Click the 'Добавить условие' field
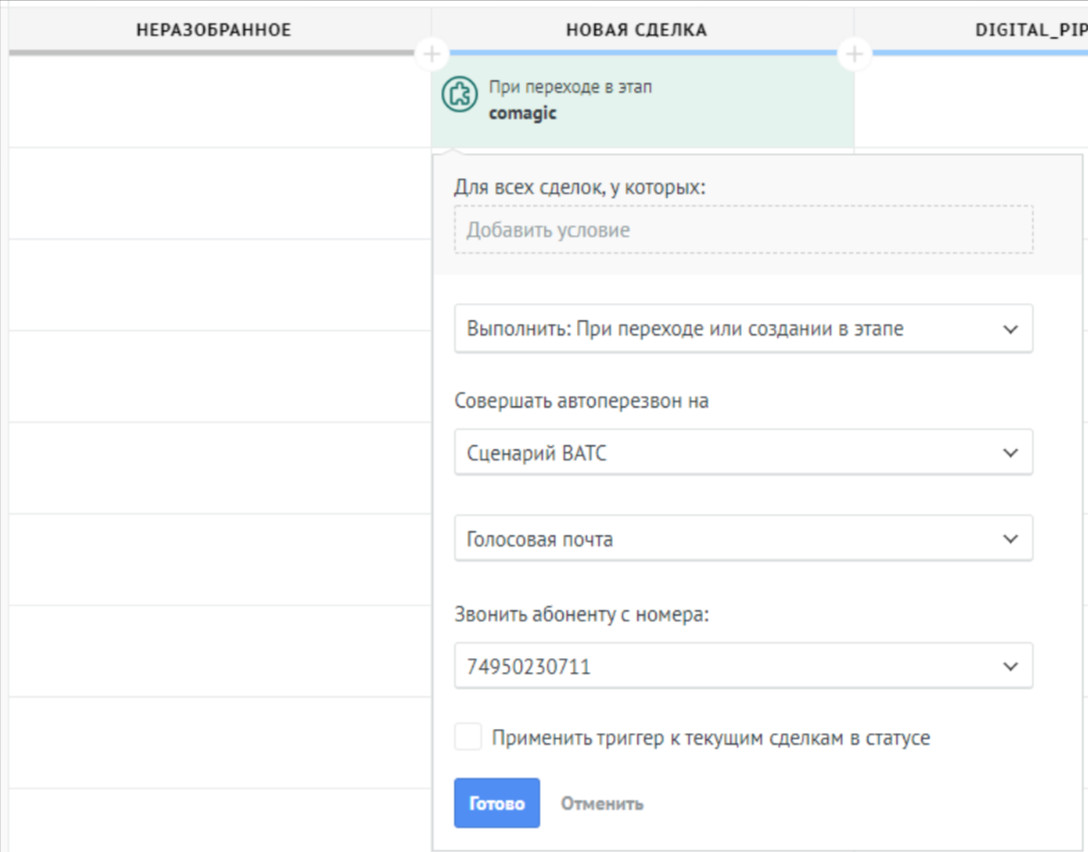 (743, 230)
